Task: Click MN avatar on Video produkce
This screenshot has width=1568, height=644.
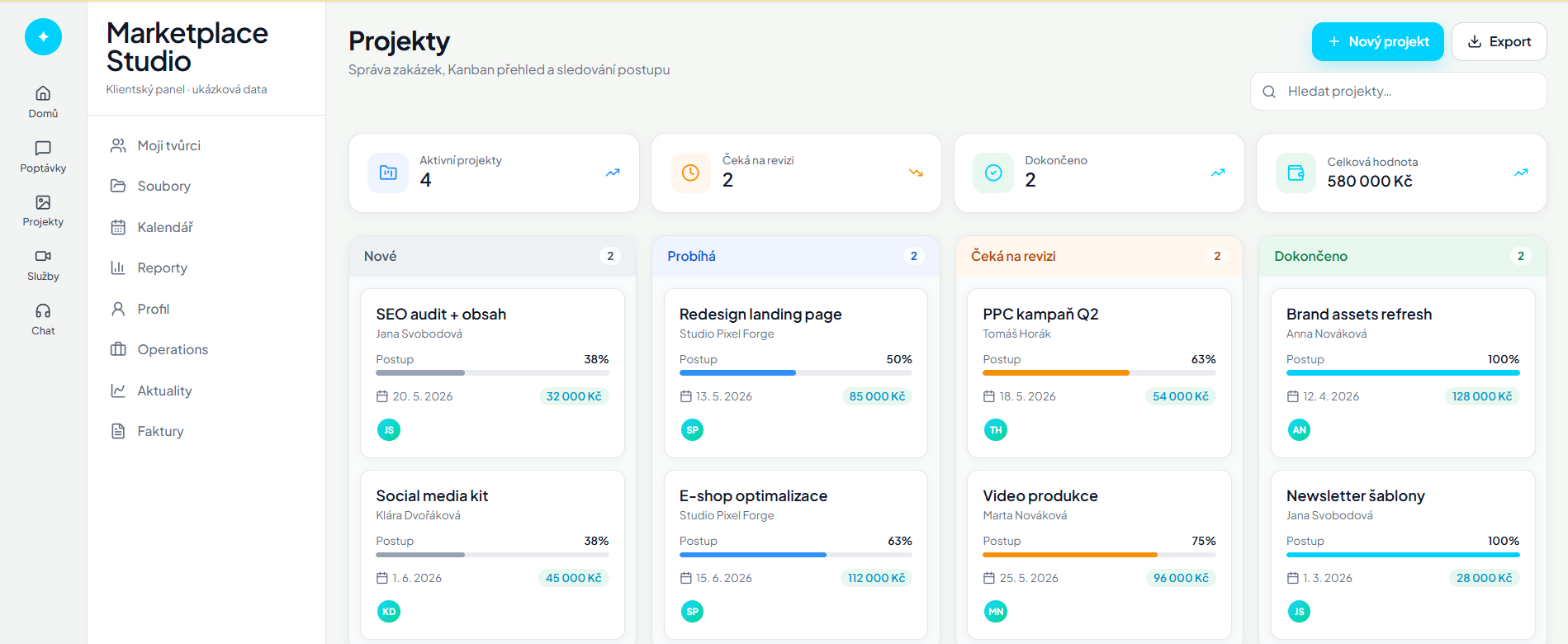Action: point(996,611)
